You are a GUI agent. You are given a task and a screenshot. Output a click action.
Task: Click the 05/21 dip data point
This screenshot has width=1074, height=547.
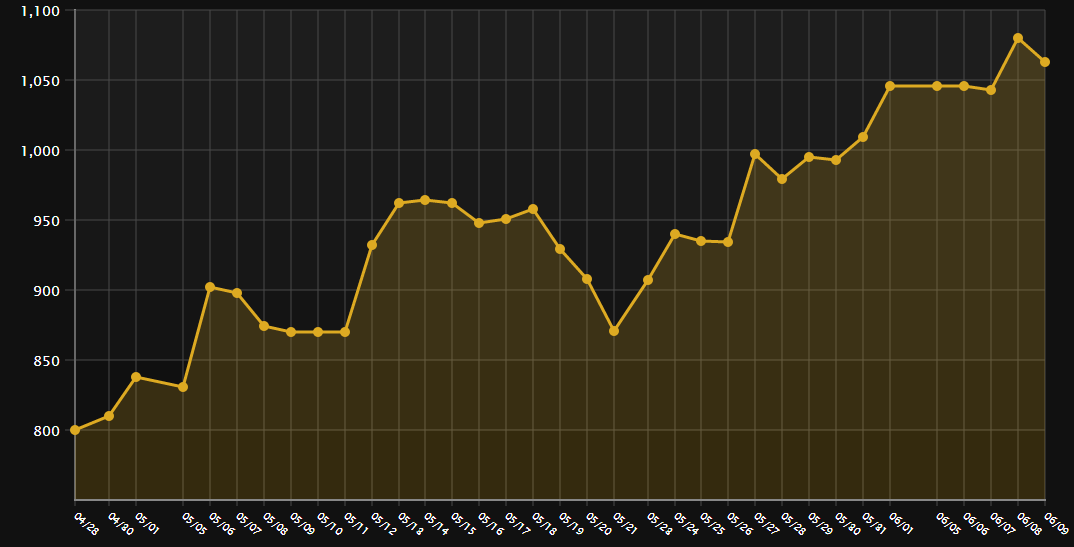pyautogui.click(x=614, y=331)
